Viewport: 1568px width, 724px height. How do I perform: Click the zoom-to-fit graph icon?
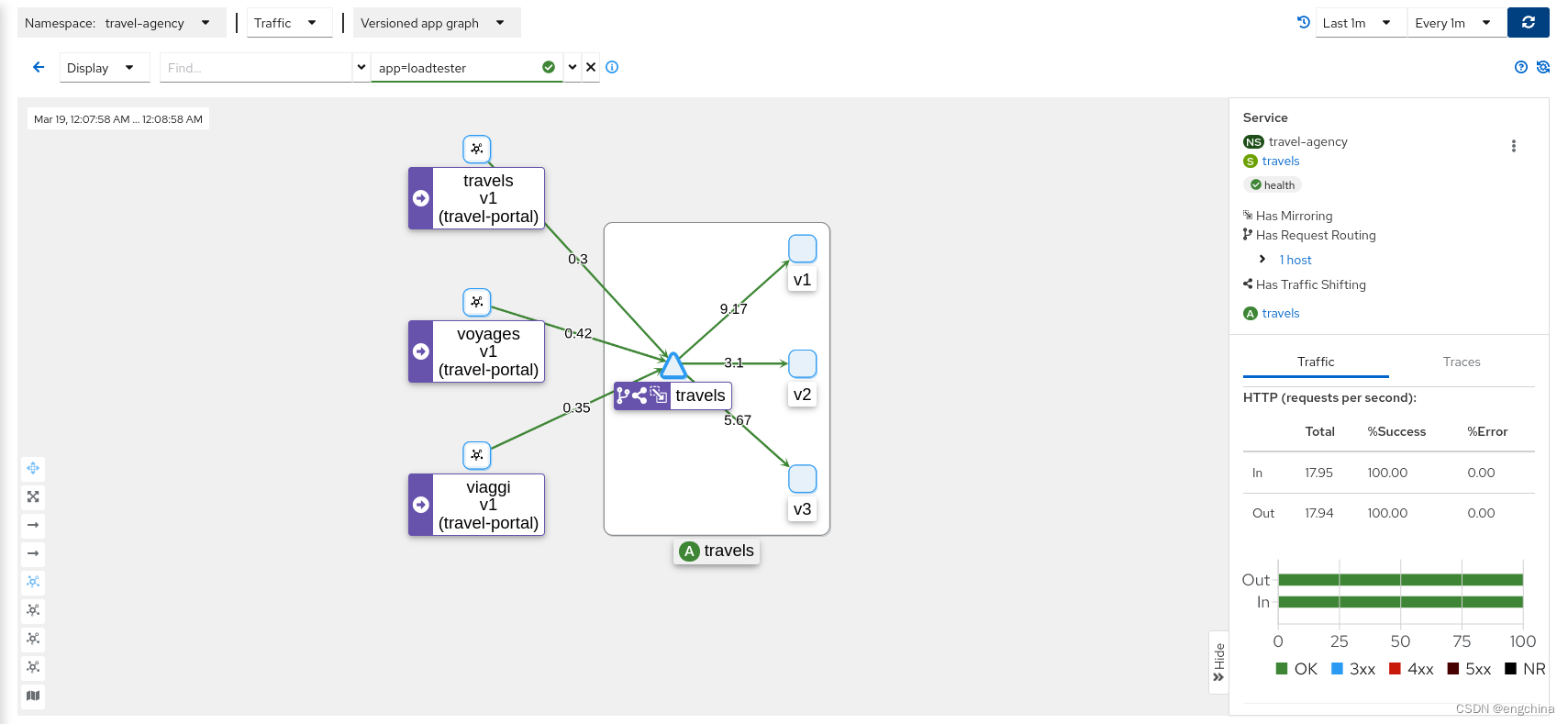33,496
